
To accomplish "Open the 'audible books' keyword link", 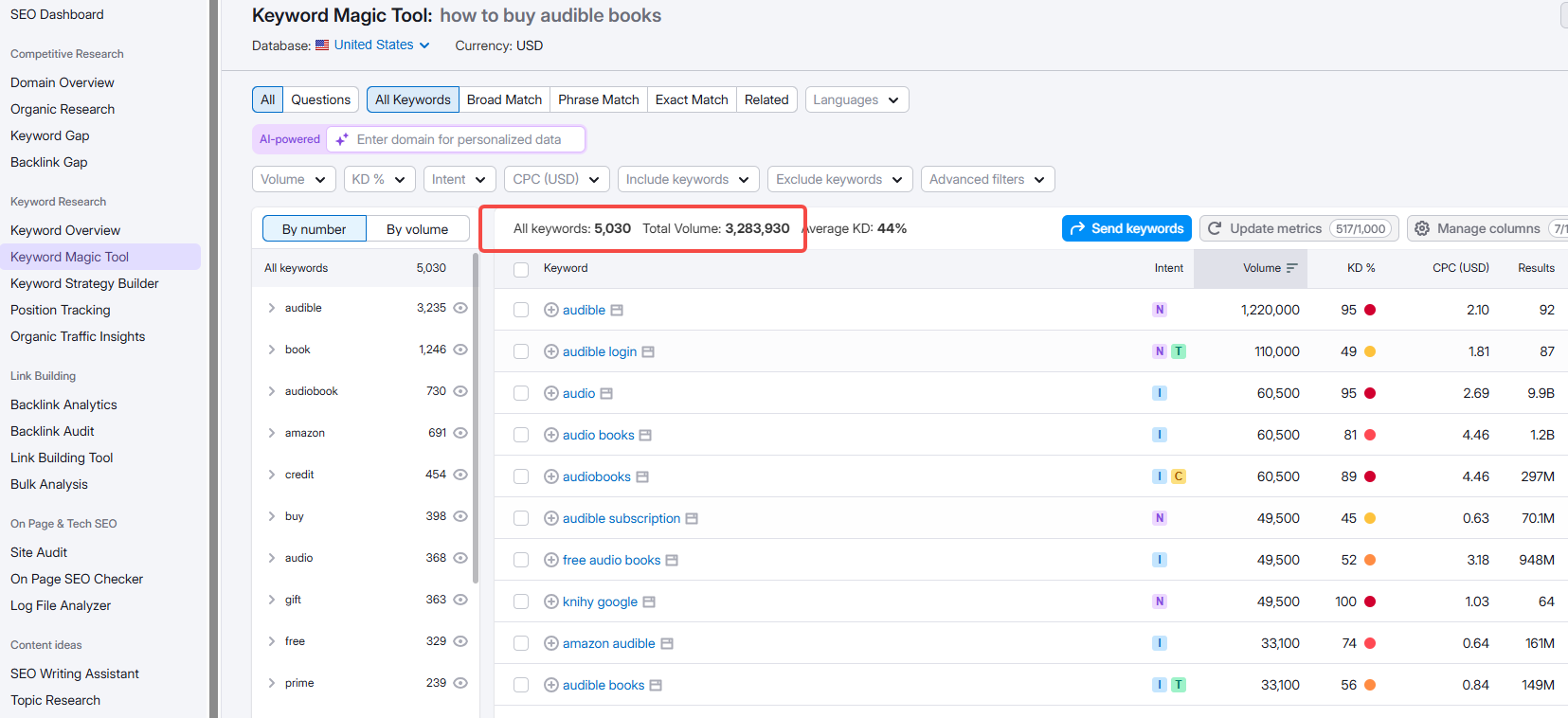I will (603, 685).
